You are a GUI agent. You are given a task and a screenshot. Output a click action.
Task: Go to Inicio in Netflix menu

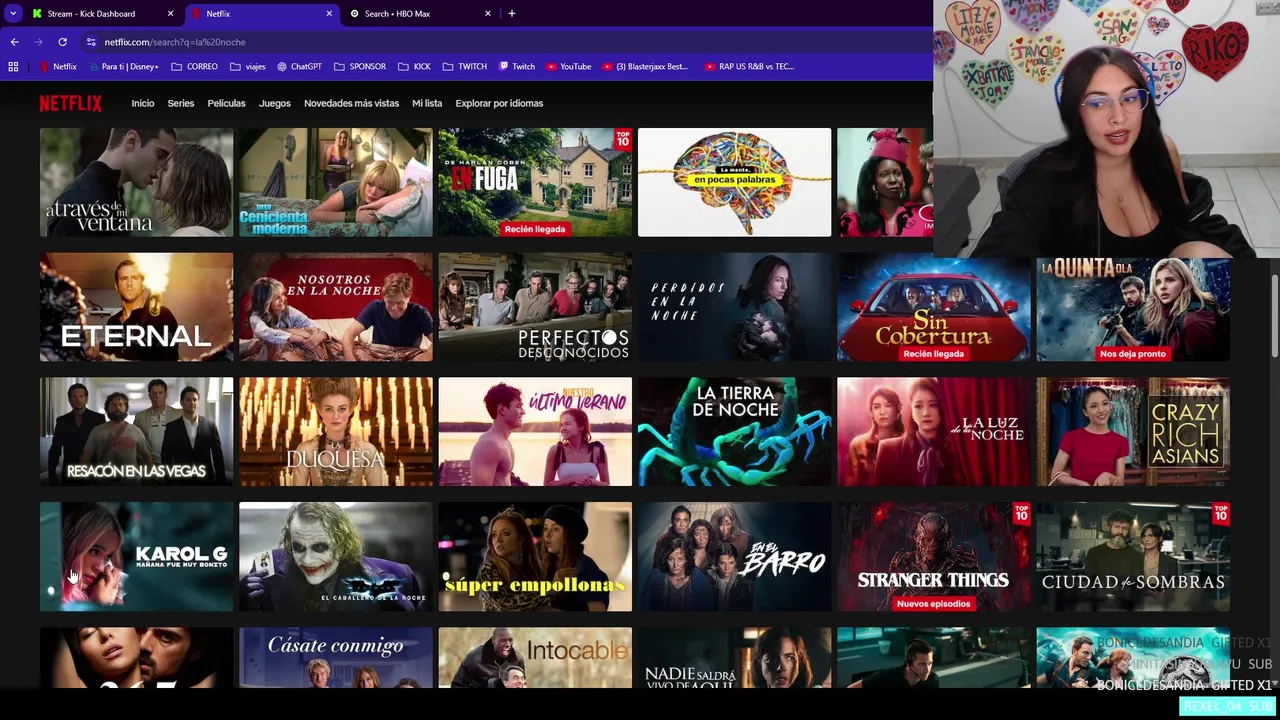point(143,103)
